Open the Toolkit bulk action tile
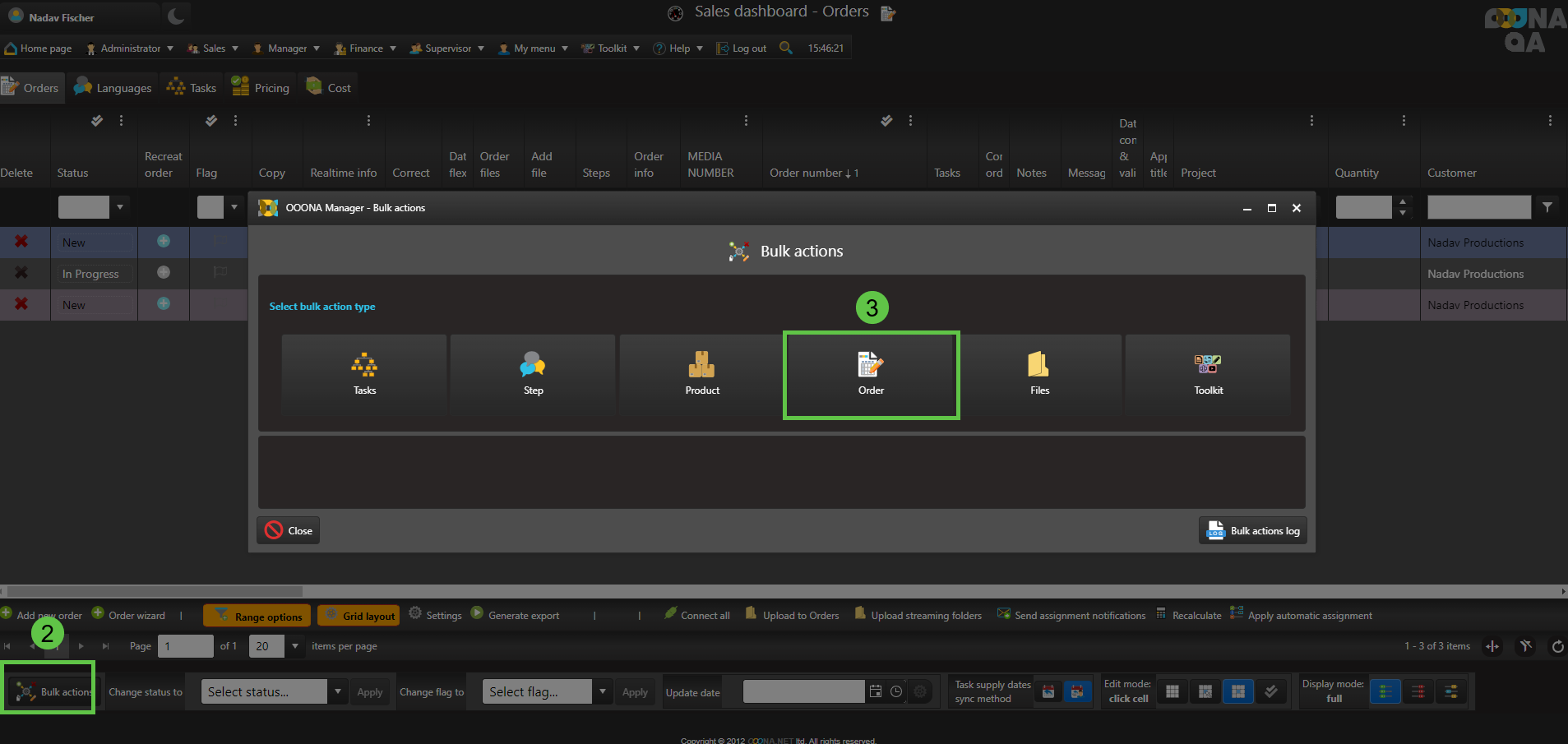Screen dimensions: 1568x744 point(1208,374)
